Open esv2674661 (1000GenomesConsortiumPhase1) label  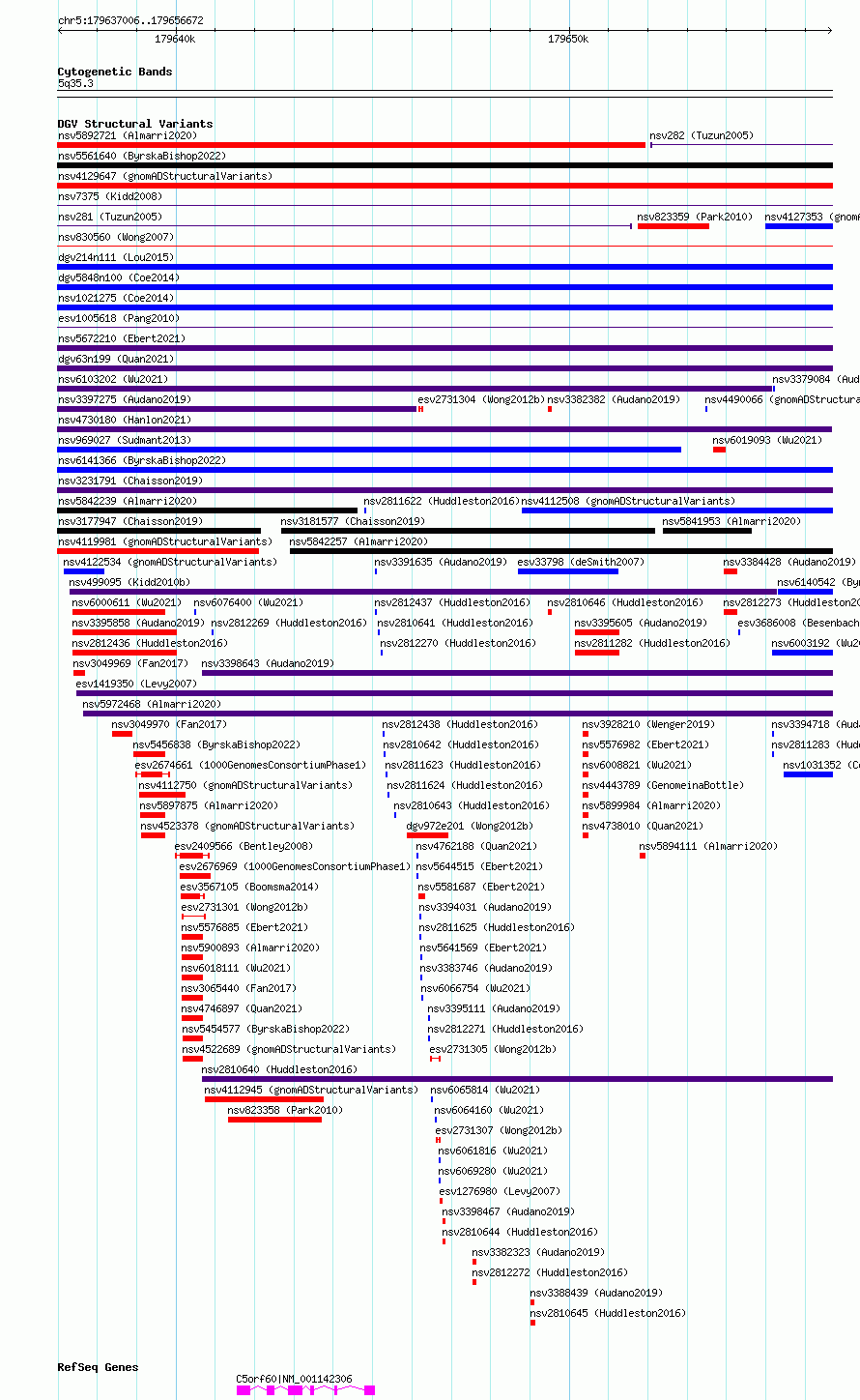click(251, 766)
